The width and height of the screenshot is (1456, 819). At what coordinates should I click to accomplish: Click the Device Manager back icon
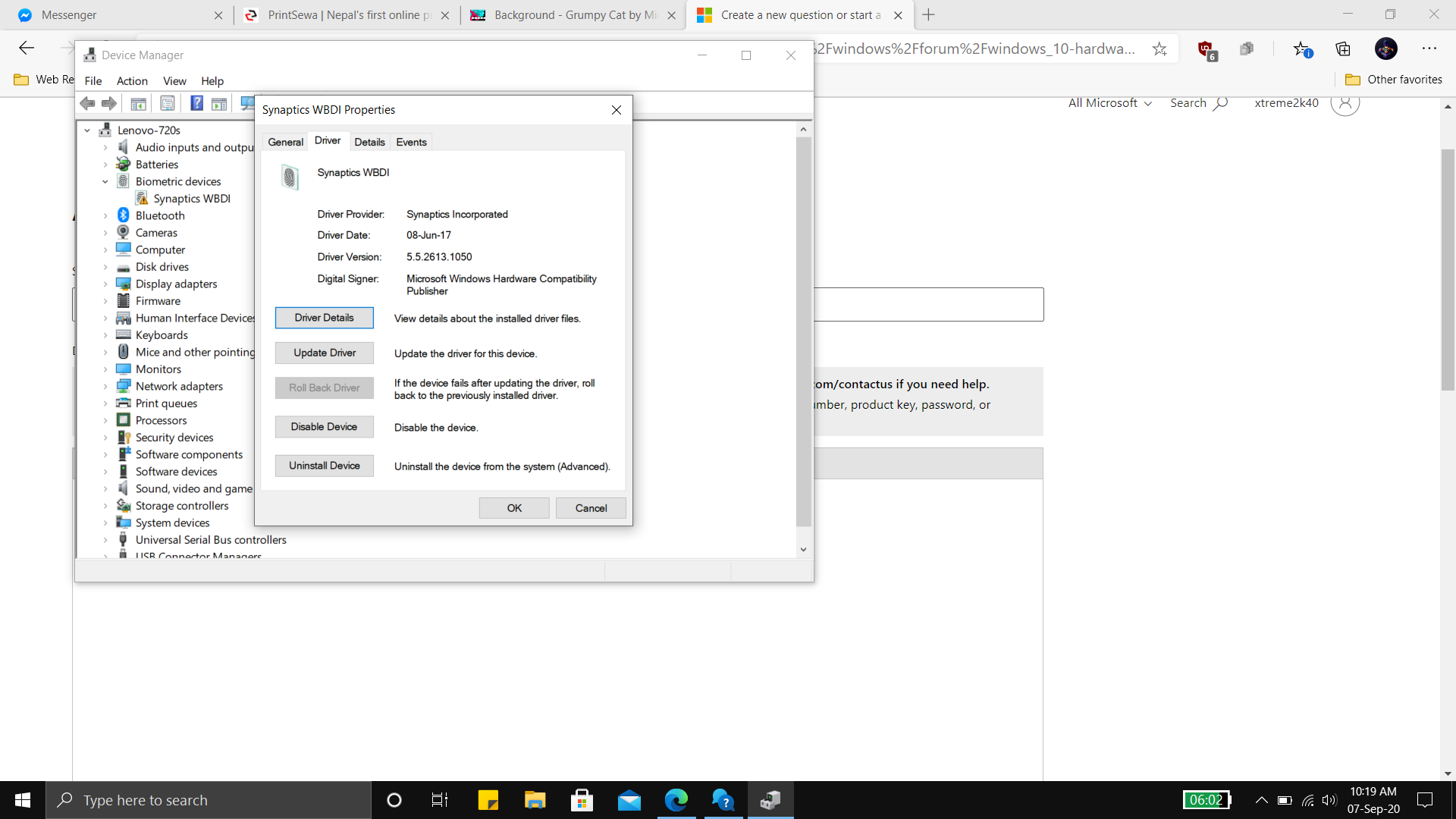(x=88, y=104)
